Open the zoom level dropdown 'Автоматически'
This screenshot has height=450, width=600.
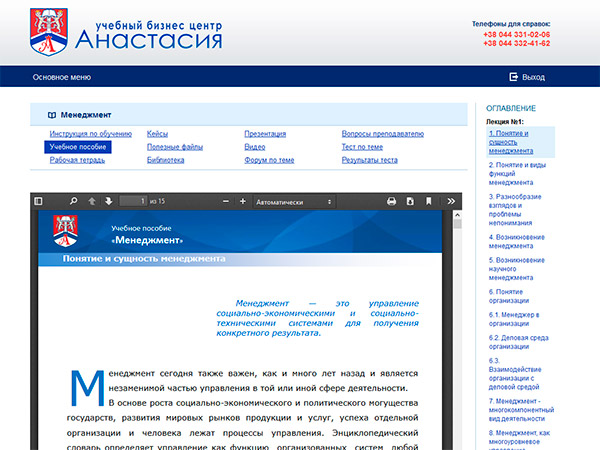(296, 201)
